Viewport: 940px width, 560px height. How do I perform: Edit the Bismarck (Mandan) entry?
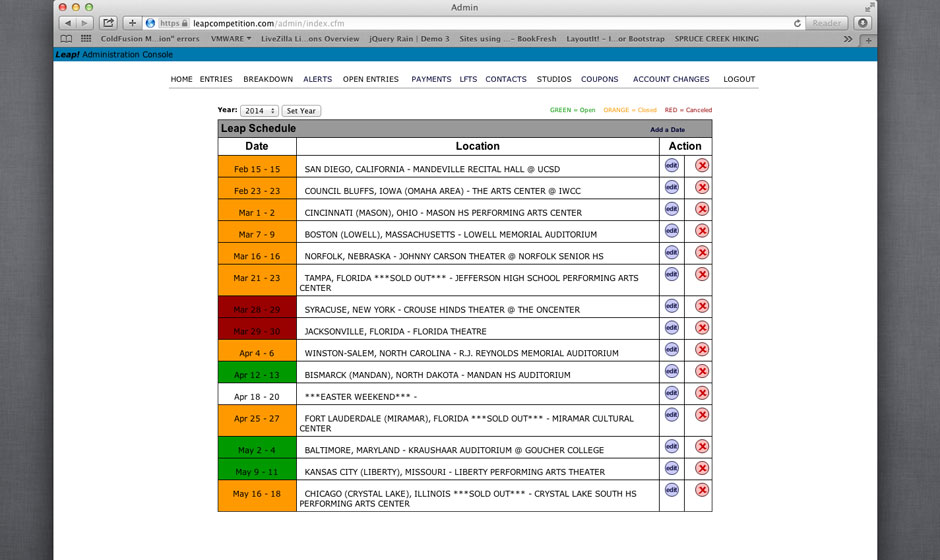671,371
